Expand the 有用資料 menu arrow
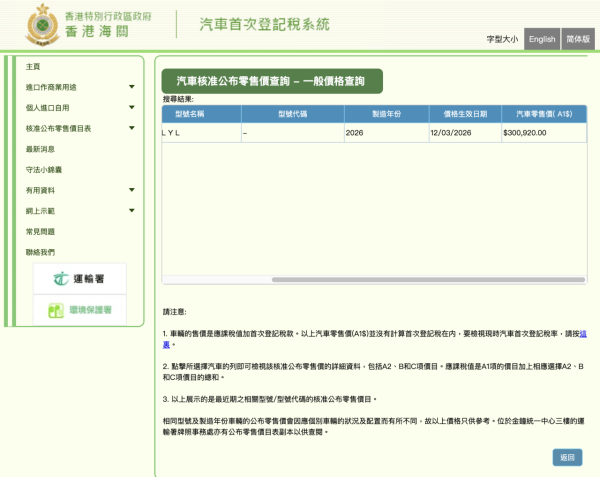The height and width of the screenshot is (477, 600). point(132,190)
